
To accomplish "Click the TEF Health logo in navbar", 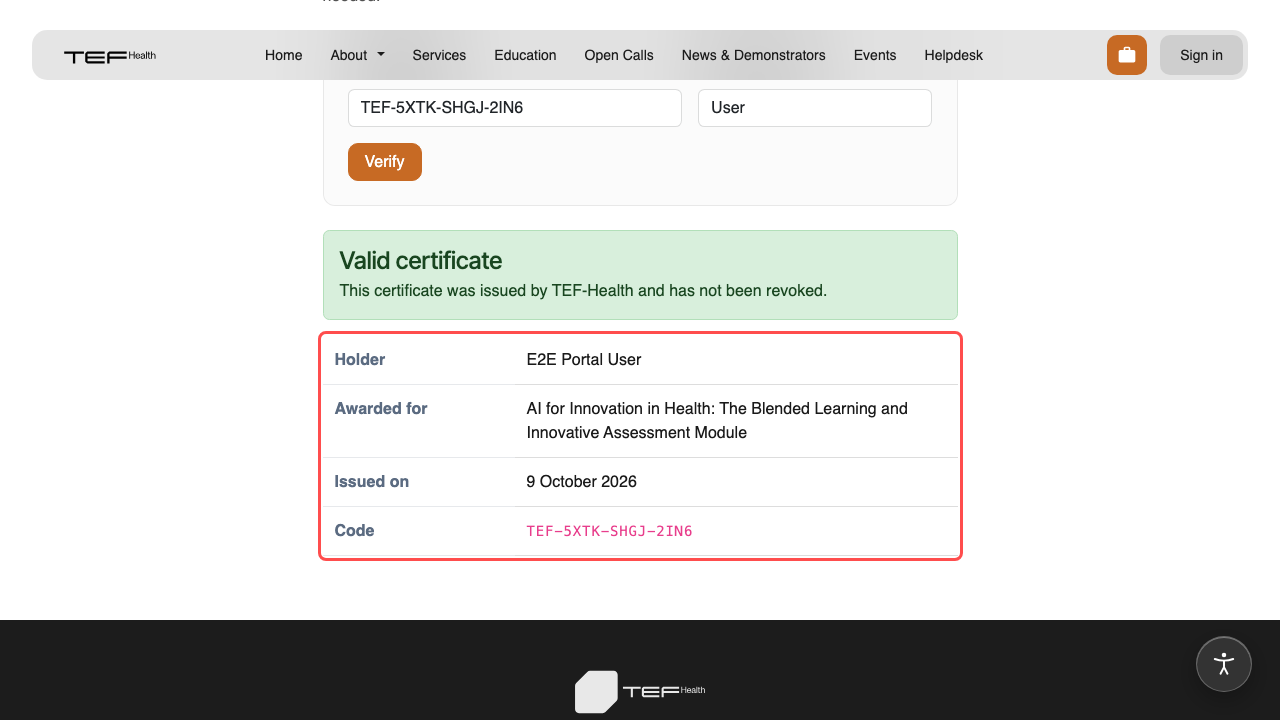I will point(110,56).
